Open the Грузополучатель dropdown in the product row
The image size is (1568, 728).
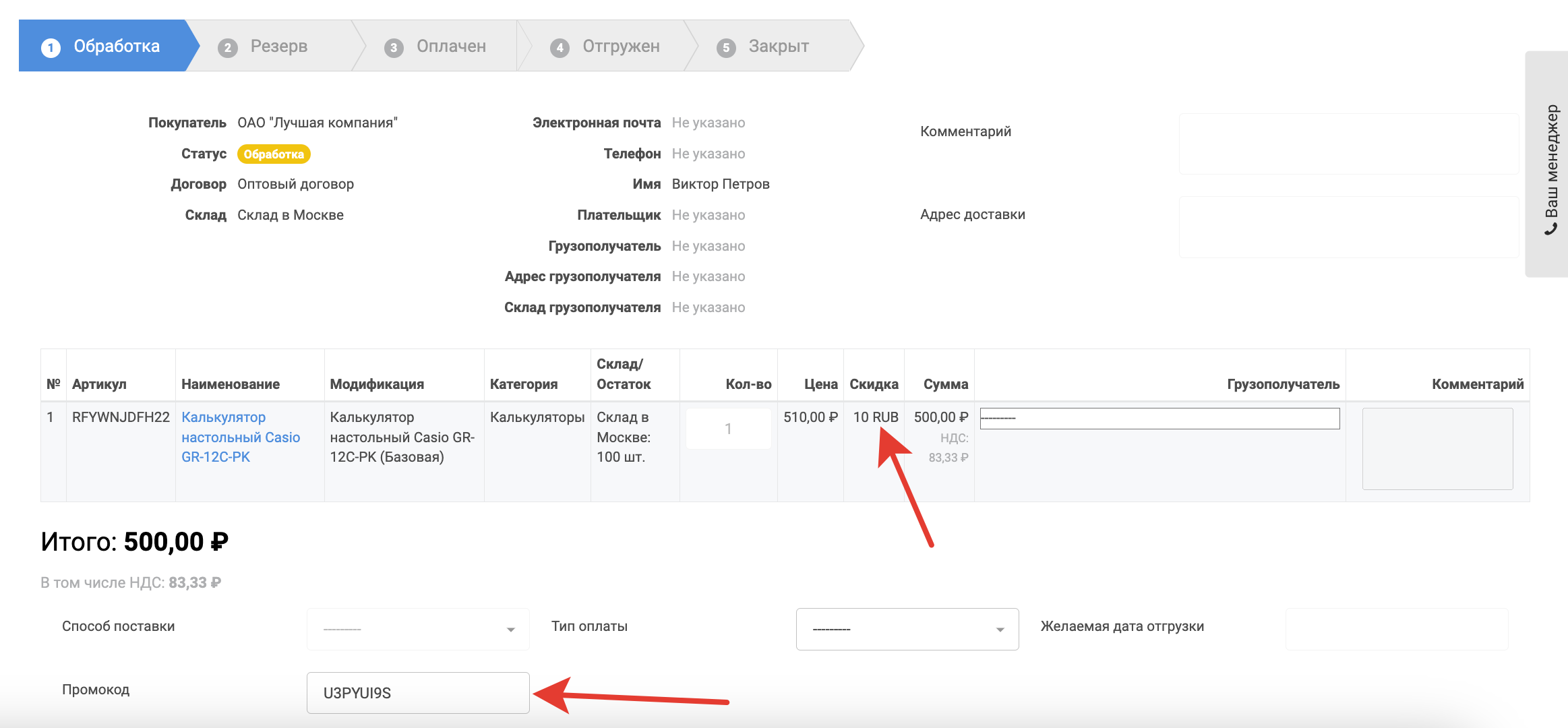pyautogui.click(x=1159, y=419)
